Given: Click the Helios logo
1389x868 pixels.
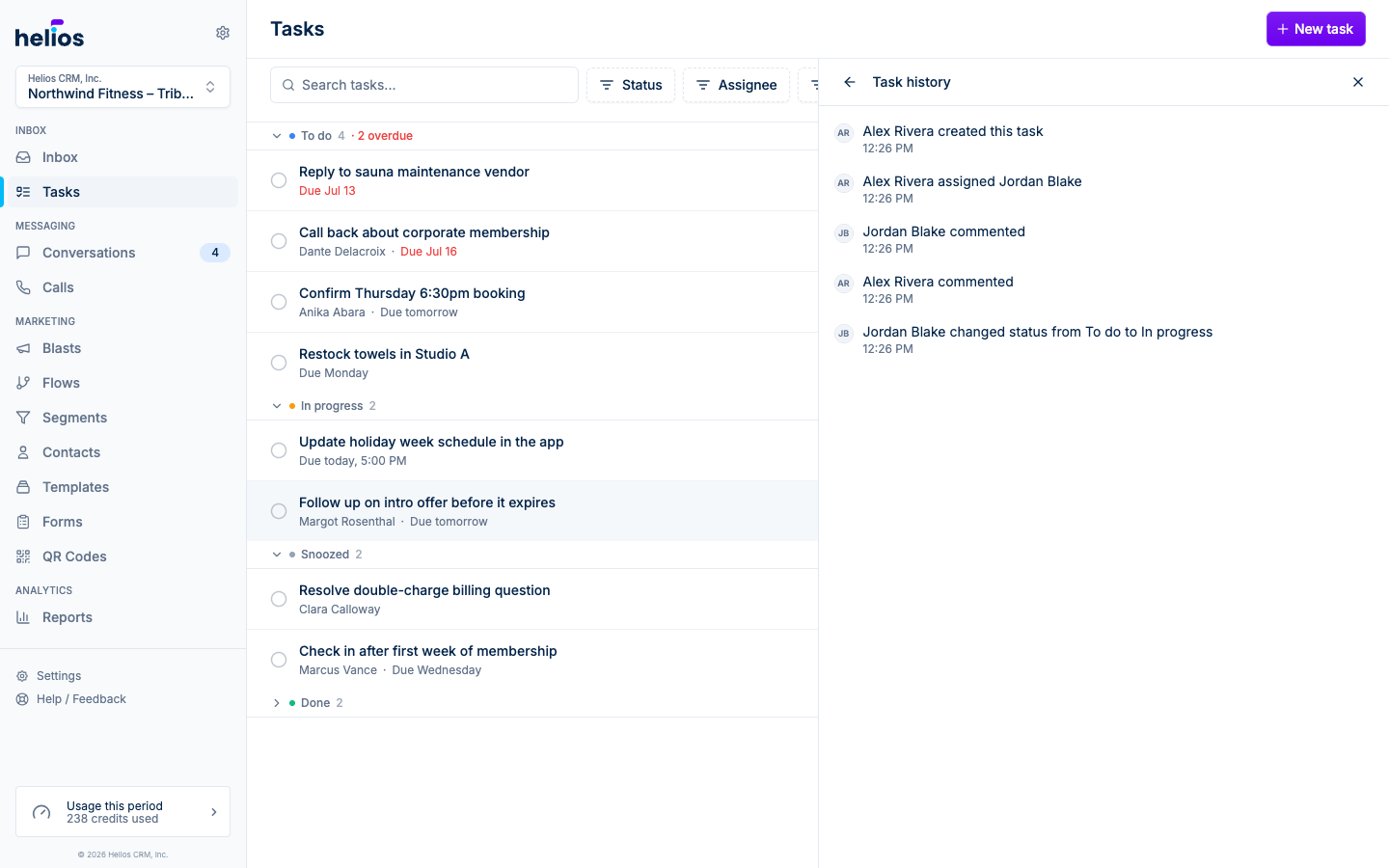Looking at the screenshot, I should (x=49, y=34).
